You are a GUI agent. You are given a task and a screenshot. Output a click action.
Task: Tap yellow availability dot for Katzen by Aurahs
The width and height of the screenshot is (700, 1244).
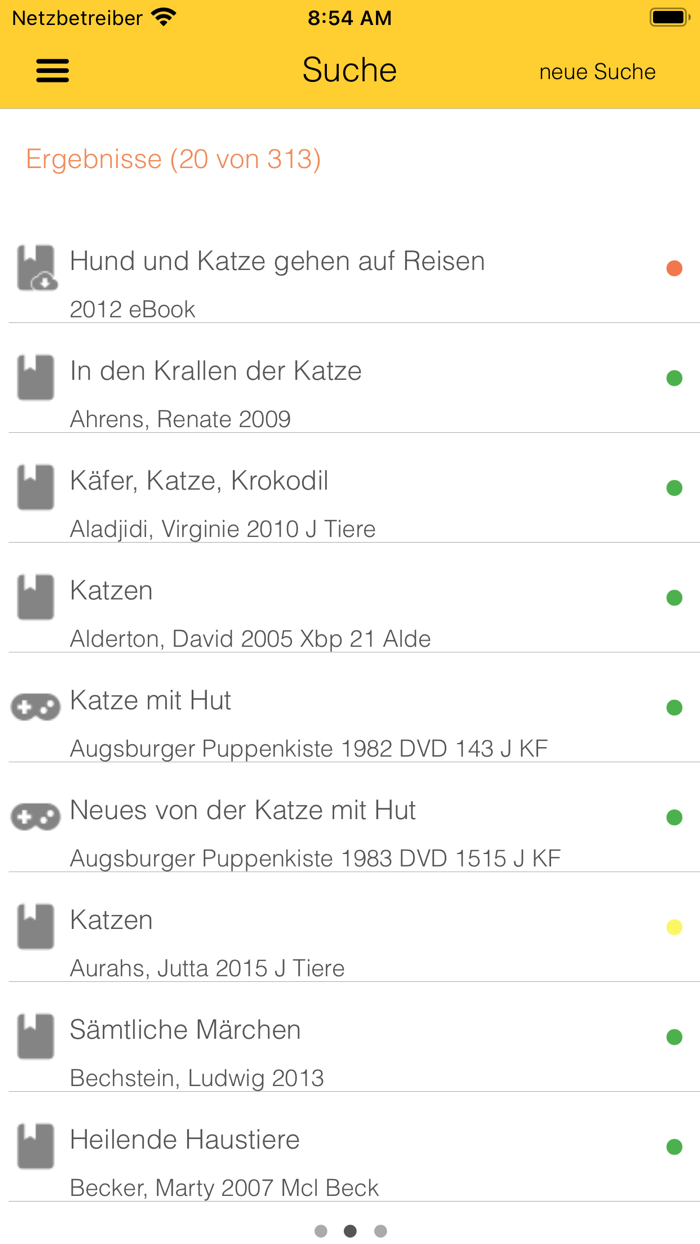(674, 927)
